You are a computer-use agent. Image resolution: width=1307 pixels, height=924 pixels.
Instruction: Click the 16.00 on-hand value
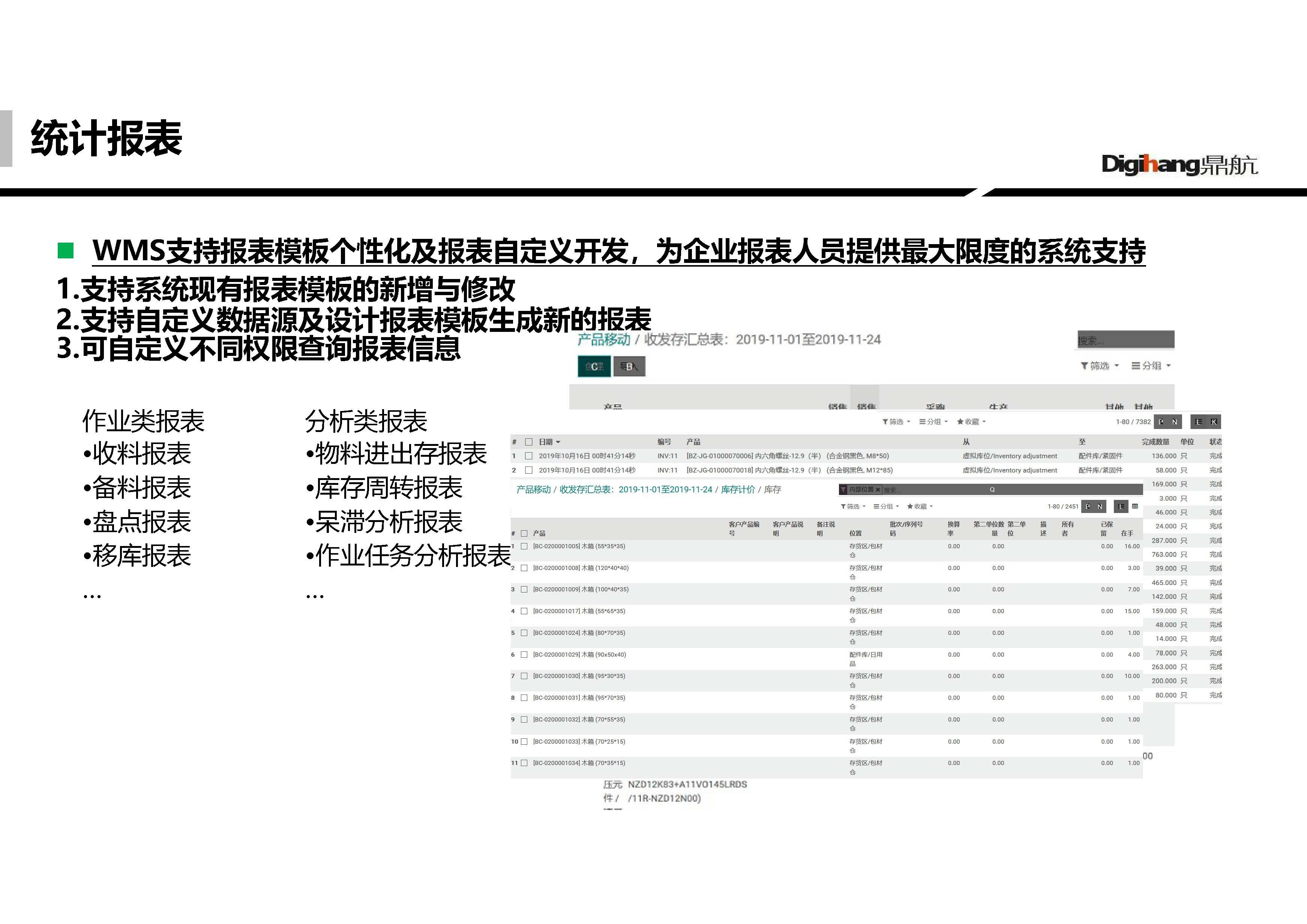[x=1132, y=546]
